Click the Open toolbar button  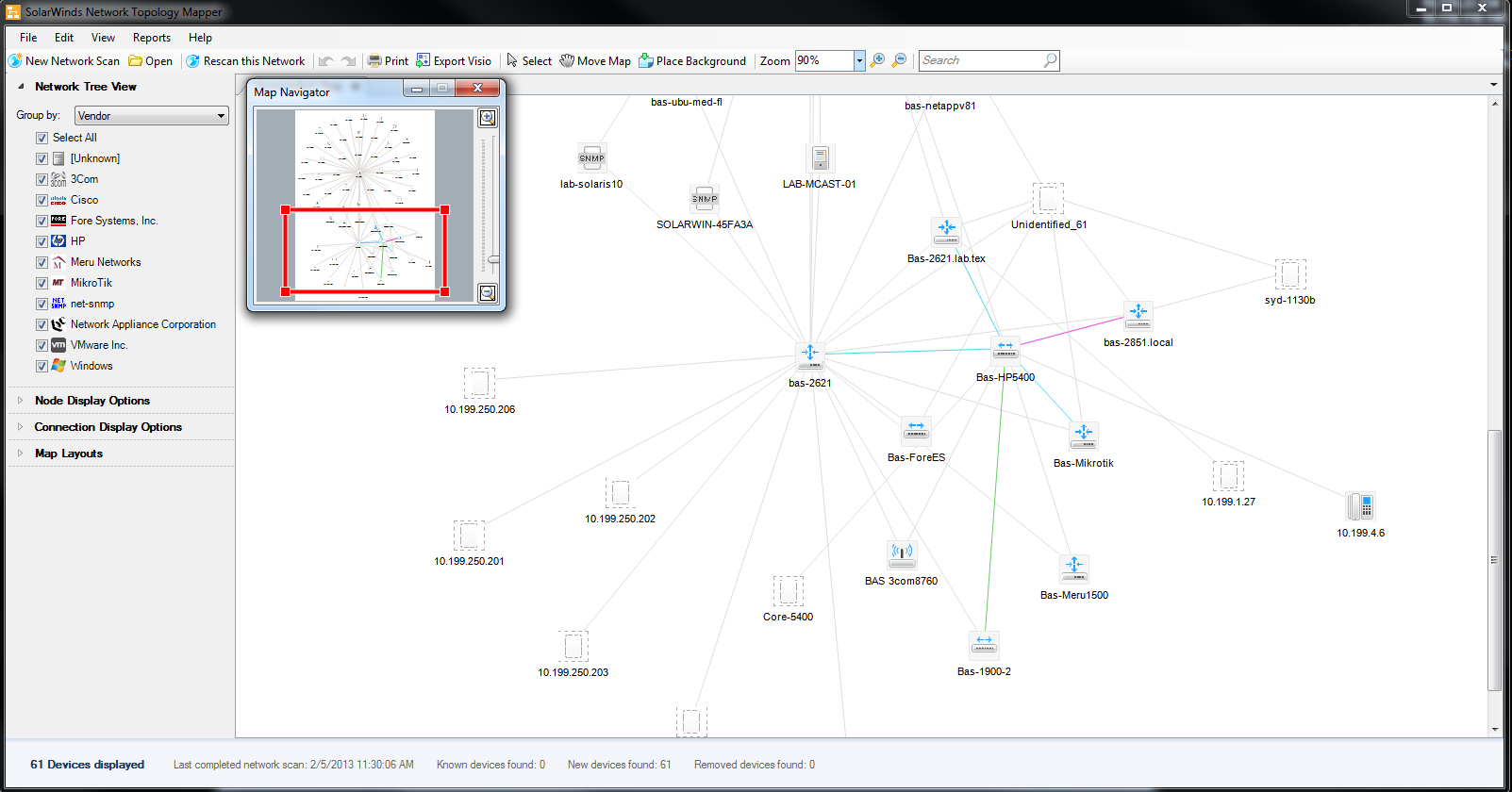(x=151, y=61)
